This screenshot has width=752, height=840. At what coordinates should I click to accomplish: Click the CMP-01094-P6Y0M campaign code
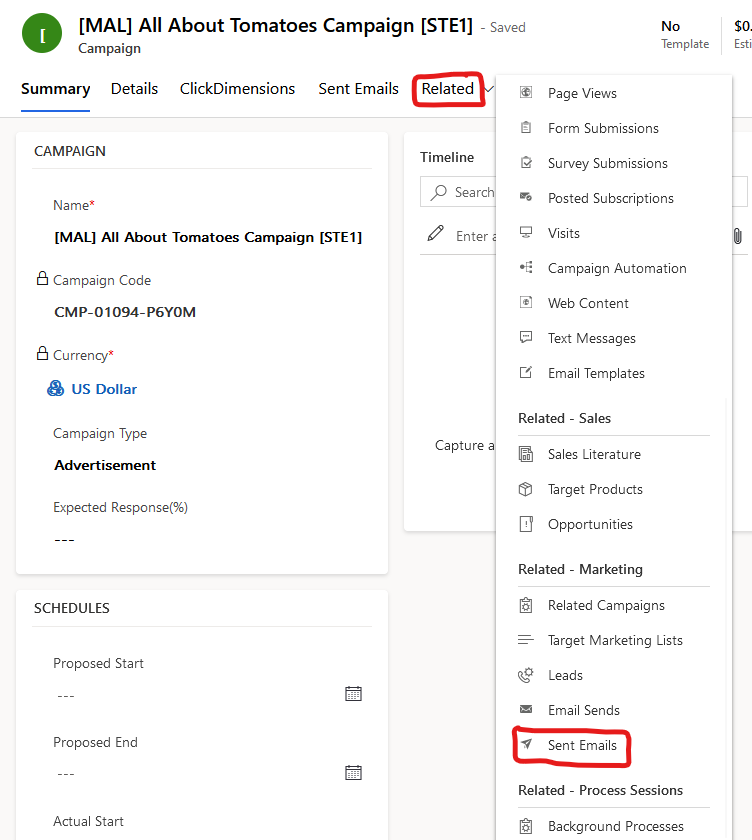tap(125, 312)
